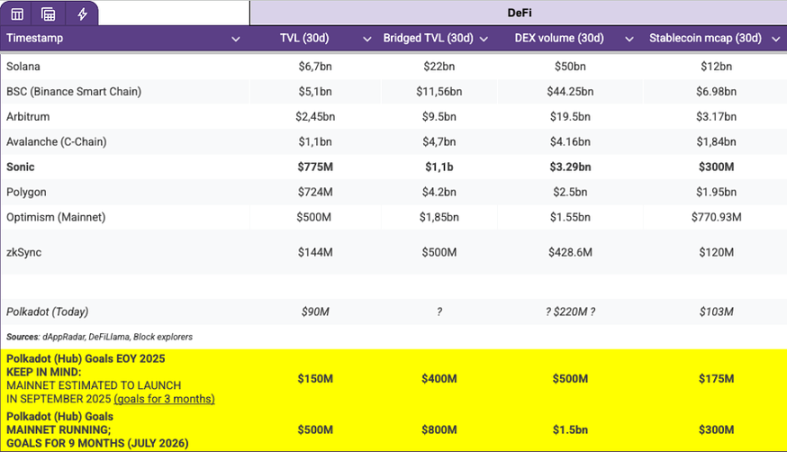Image resolution: width=787 pixels, height=452 pixels.
Task: Open the Bridged TVL (30d) dropdown chevron
Action: (484, 39)
